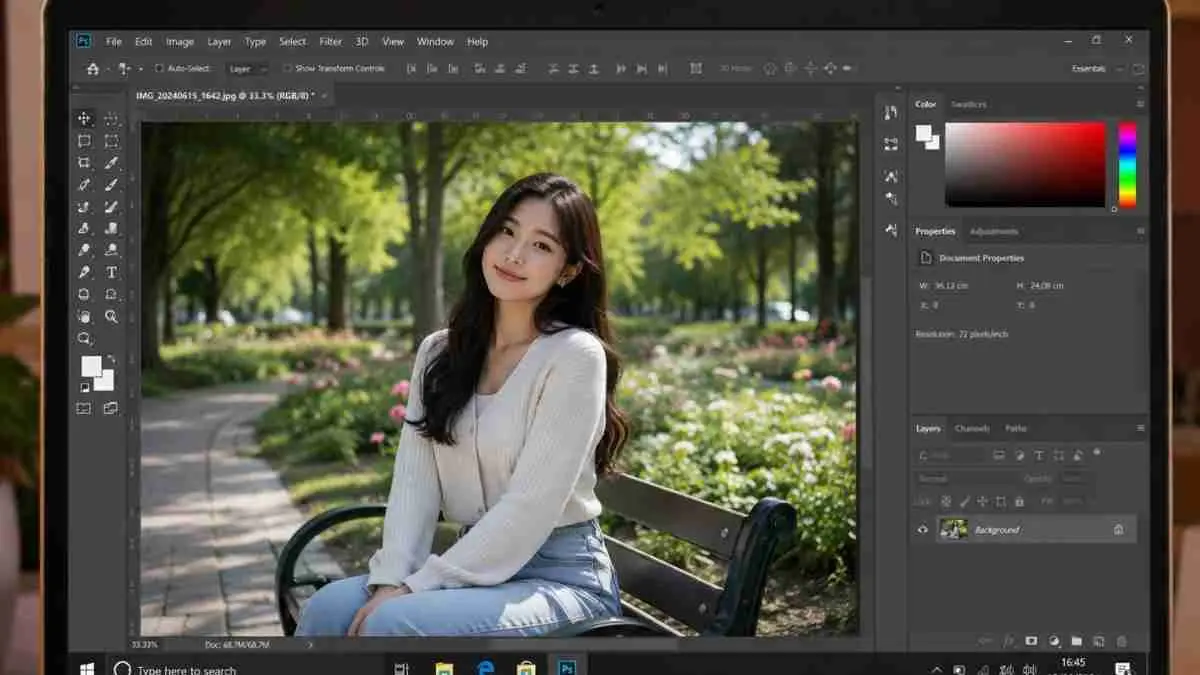
Task: Toggle Lock position in the Layers panel
Action: point(981,501)
